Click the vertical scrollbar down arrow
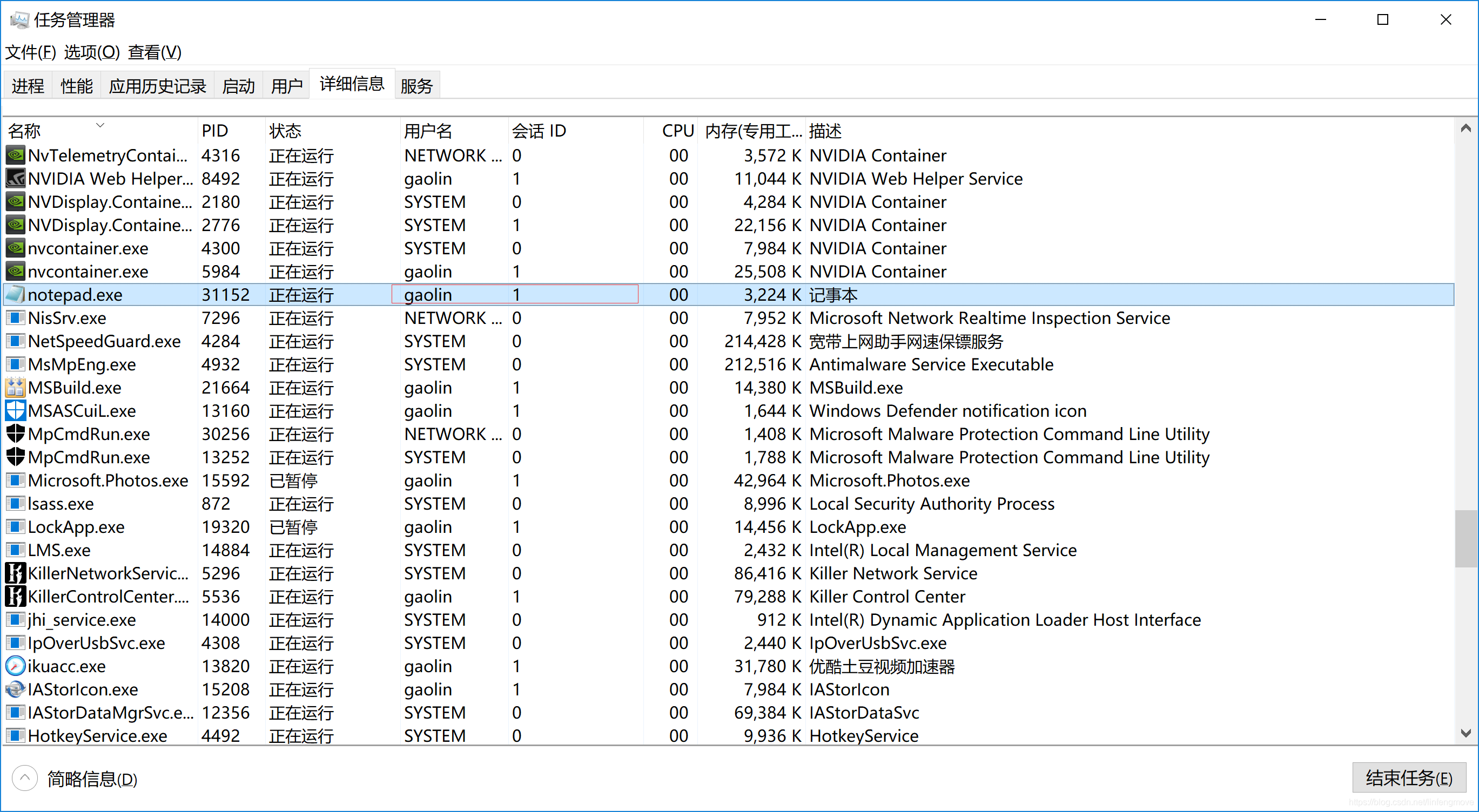The width and height of the screenshot is (1479, 812). click(x=1466, y=733)
